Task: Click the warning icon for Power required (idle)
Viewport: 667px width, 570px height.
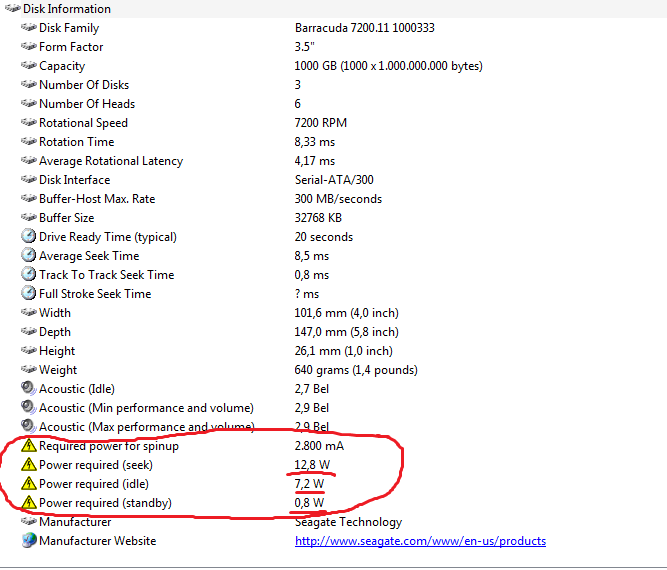Action: point(29,484)
